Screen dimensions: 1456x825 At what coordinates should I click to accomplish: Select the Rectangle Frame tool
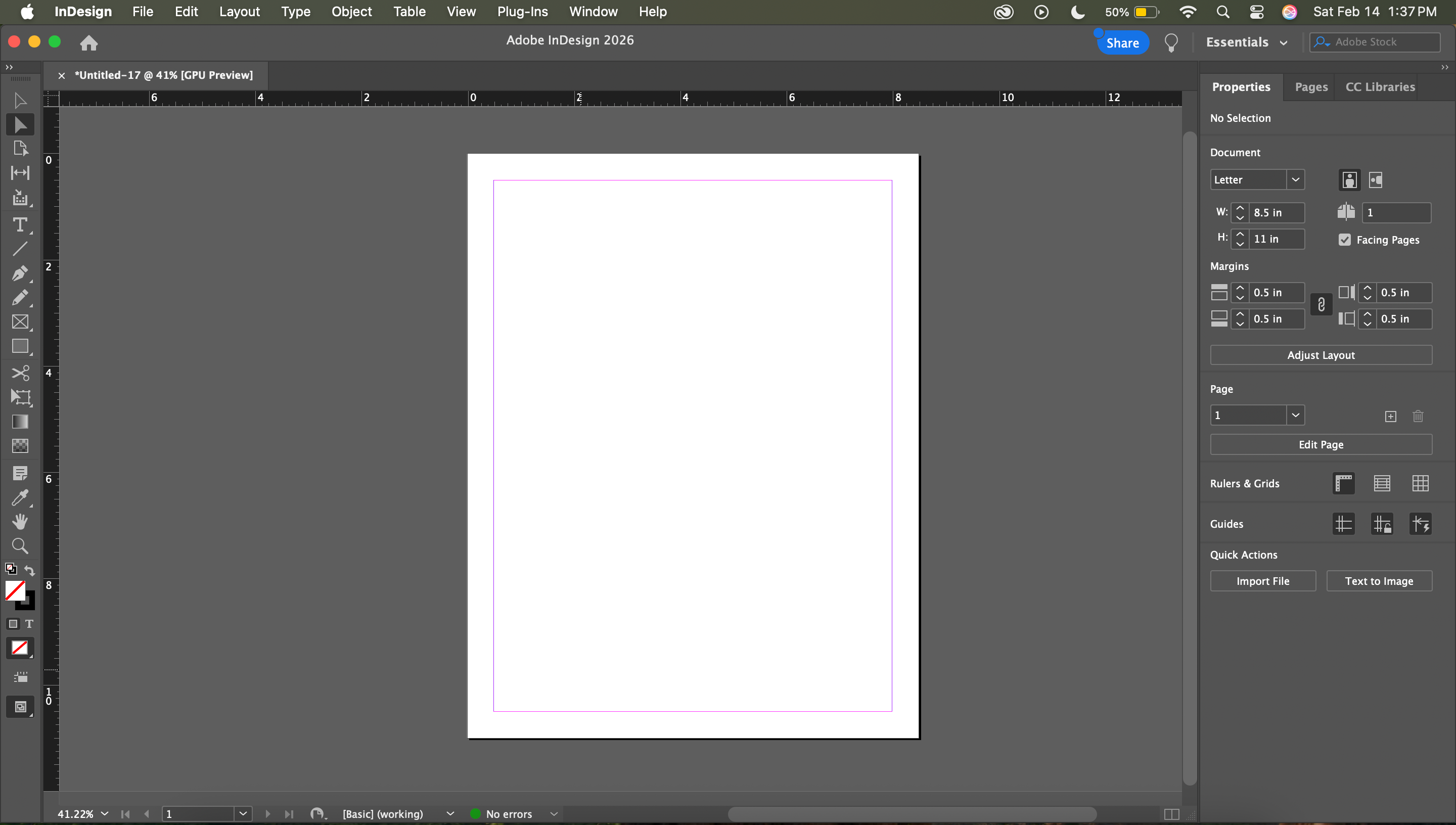click(x=20, y=322)
